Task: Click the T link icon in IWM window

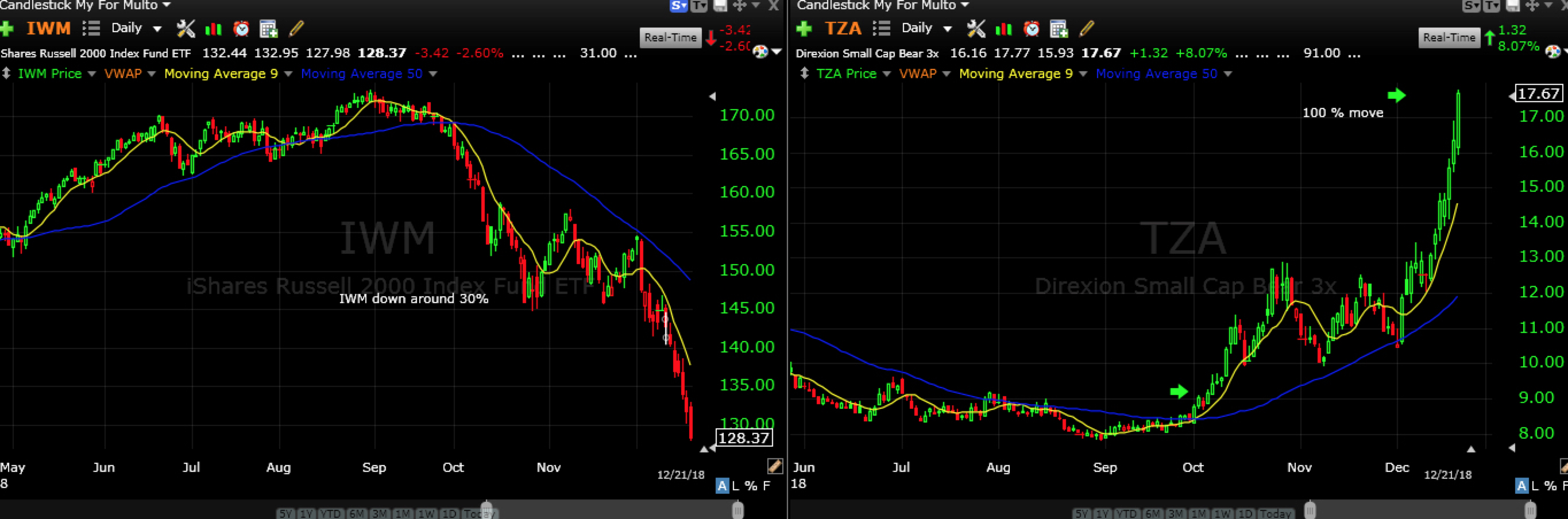Action: (x=700, y=6)
